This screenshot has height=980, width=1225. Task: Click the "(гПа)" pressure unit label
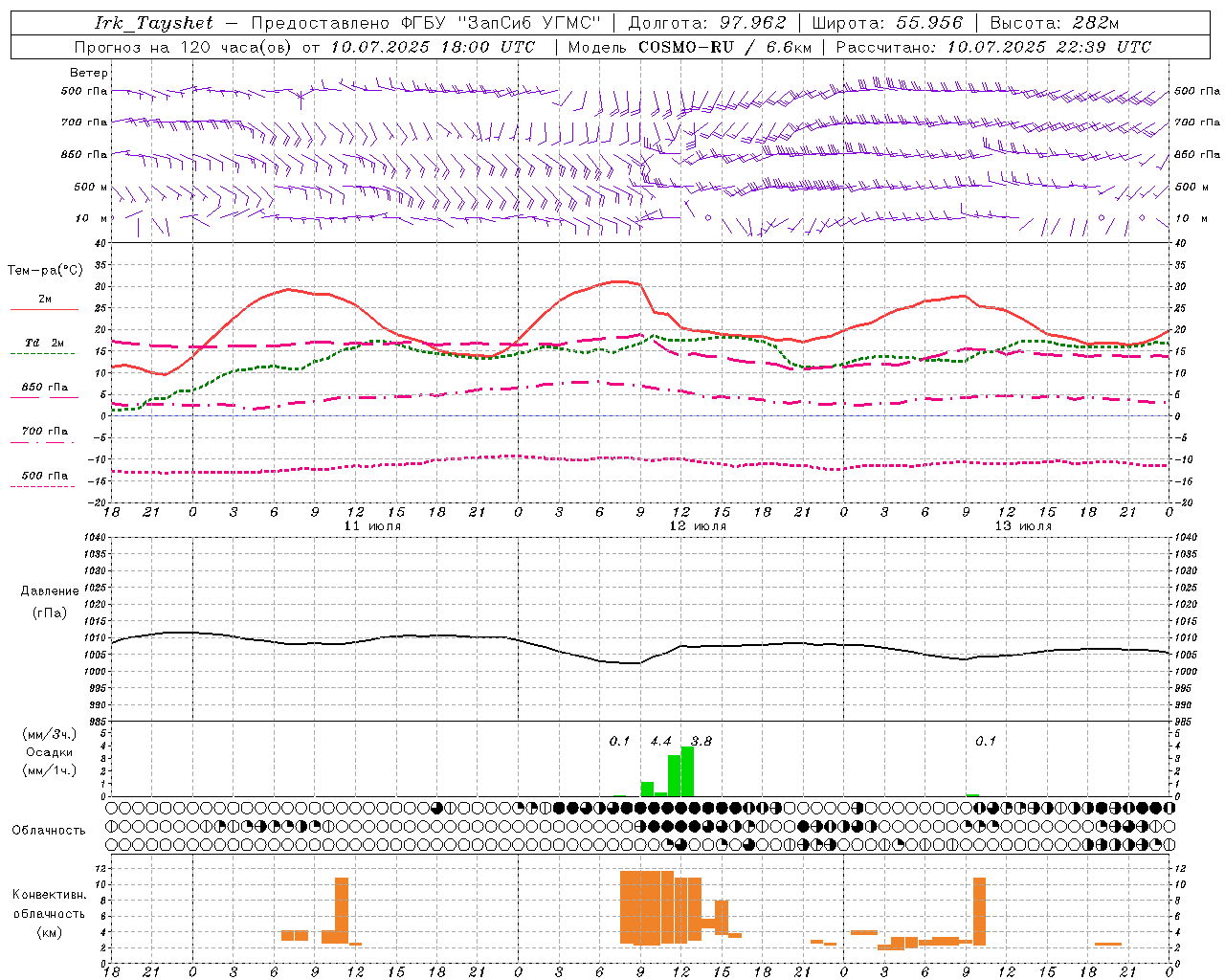[x=50, y=613]
